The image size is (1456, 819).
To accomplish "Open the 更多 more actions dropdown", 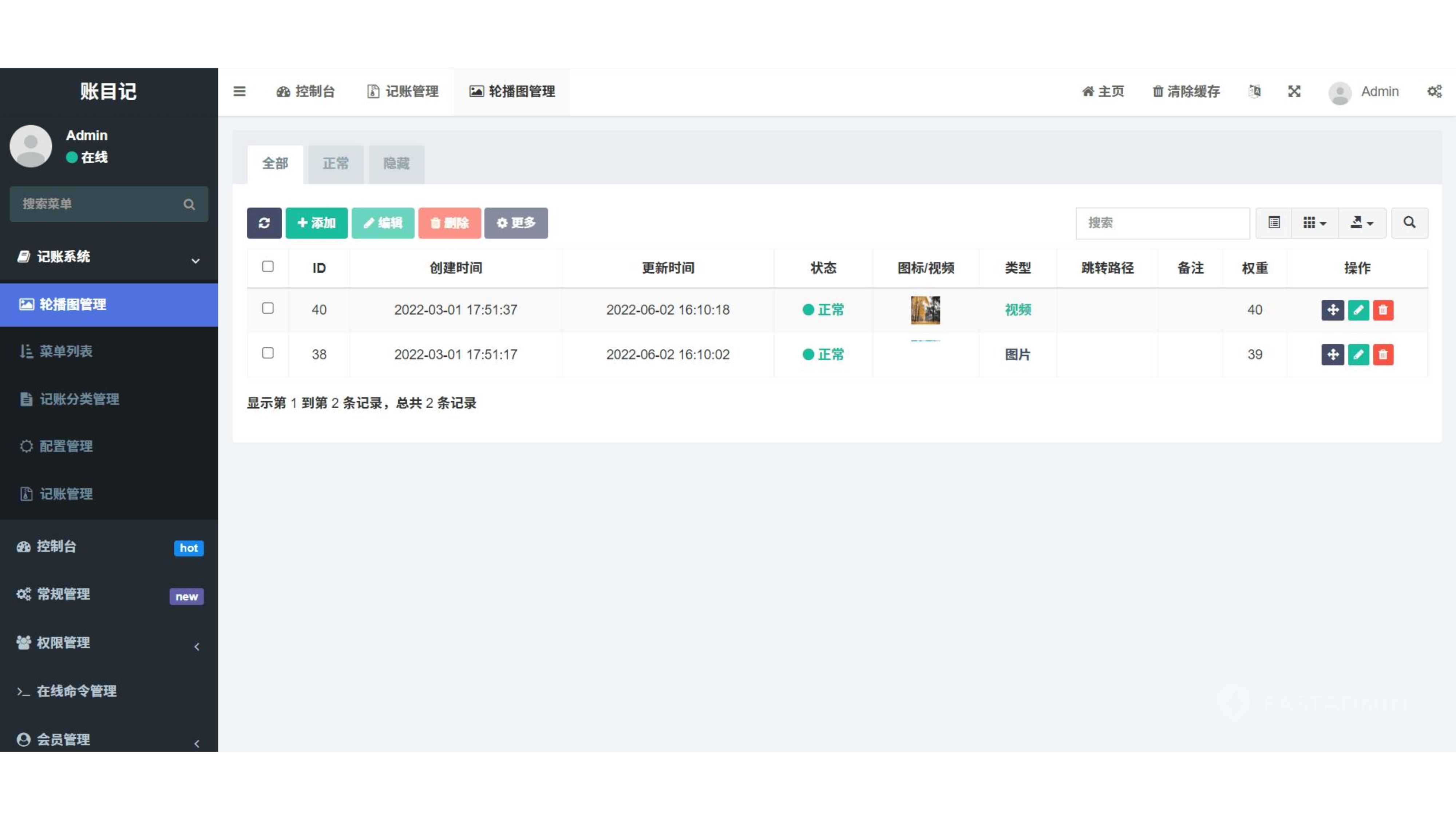I will pyautogui.click(x=515, y=223).
